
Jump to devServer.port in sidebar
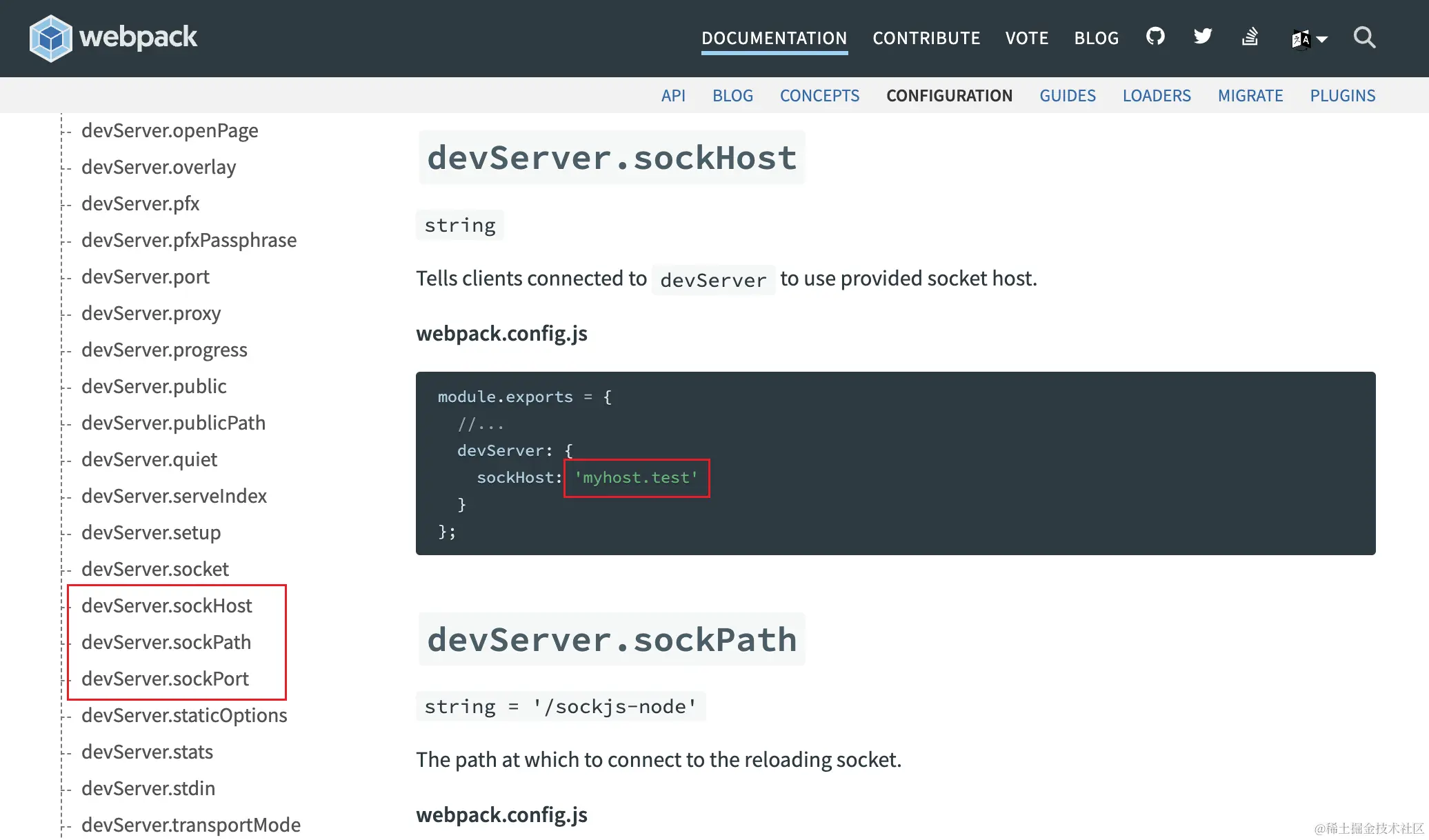point(145,277)
